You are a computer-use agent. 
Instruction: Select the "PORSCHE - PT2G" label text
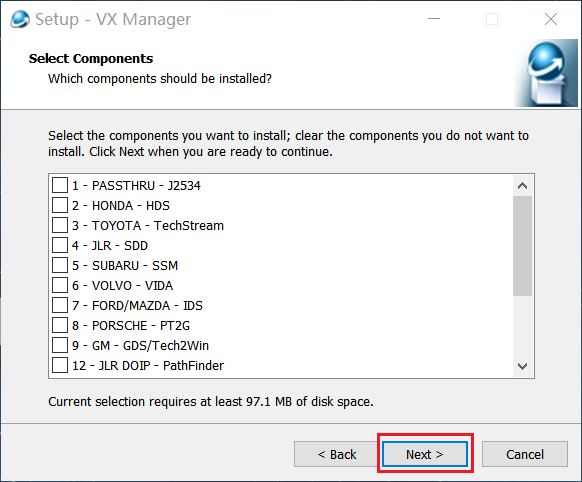point(141,325)
